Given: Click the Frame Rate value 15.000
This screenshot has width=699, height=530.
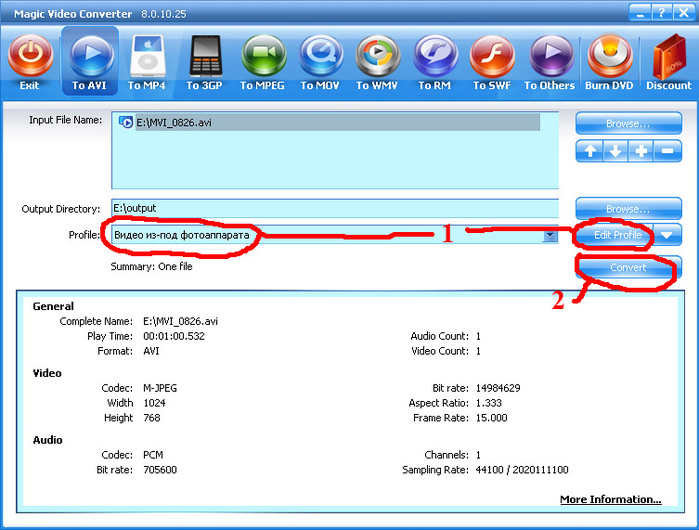Looking at the screenshot, I should [491, 418].
